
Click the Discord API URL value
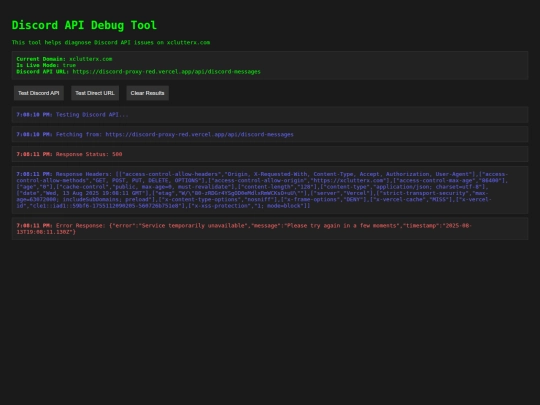pyautogui.click(x=166, y=72)
